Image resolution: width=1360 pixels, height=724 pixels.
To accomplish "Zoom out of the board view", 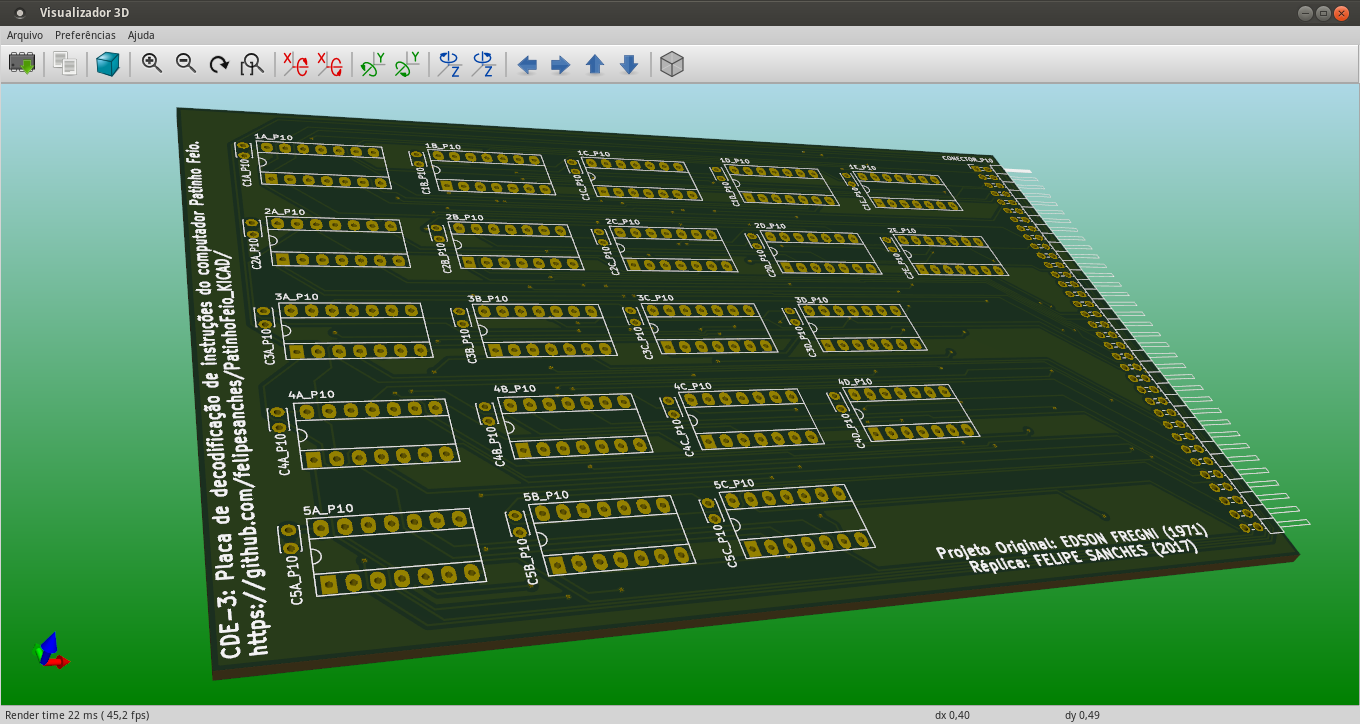I will click(x=186, y=64).
